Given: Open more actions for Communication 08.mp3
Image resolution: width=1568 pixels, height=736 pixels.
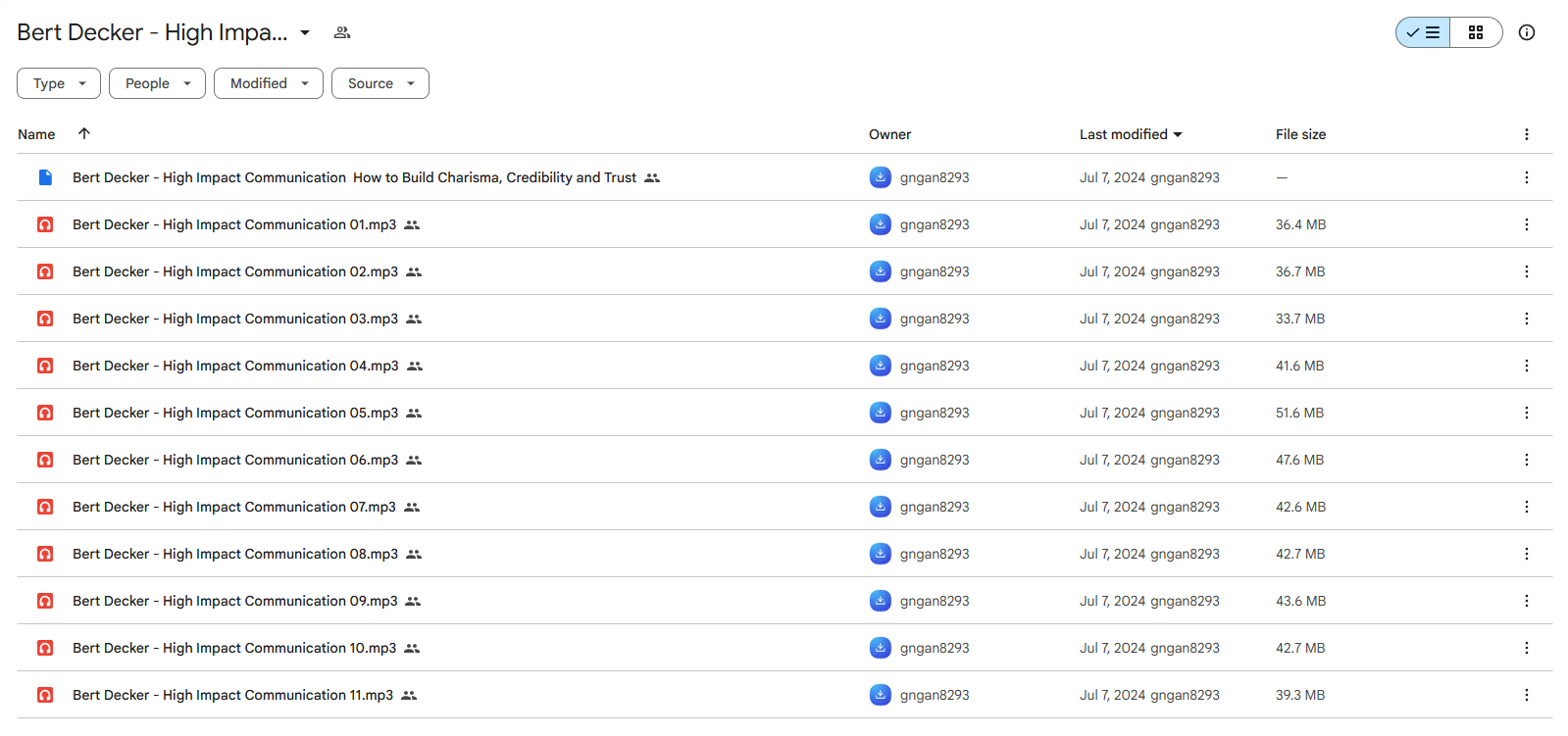Looking at the screenshot, I should click(1527, 554).
